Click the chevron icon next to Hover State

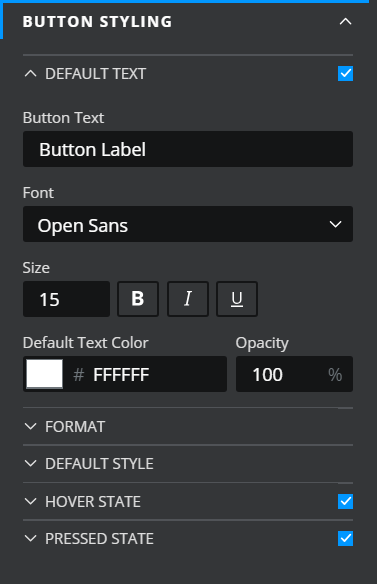pyautogui.click(x=31, y=501)
